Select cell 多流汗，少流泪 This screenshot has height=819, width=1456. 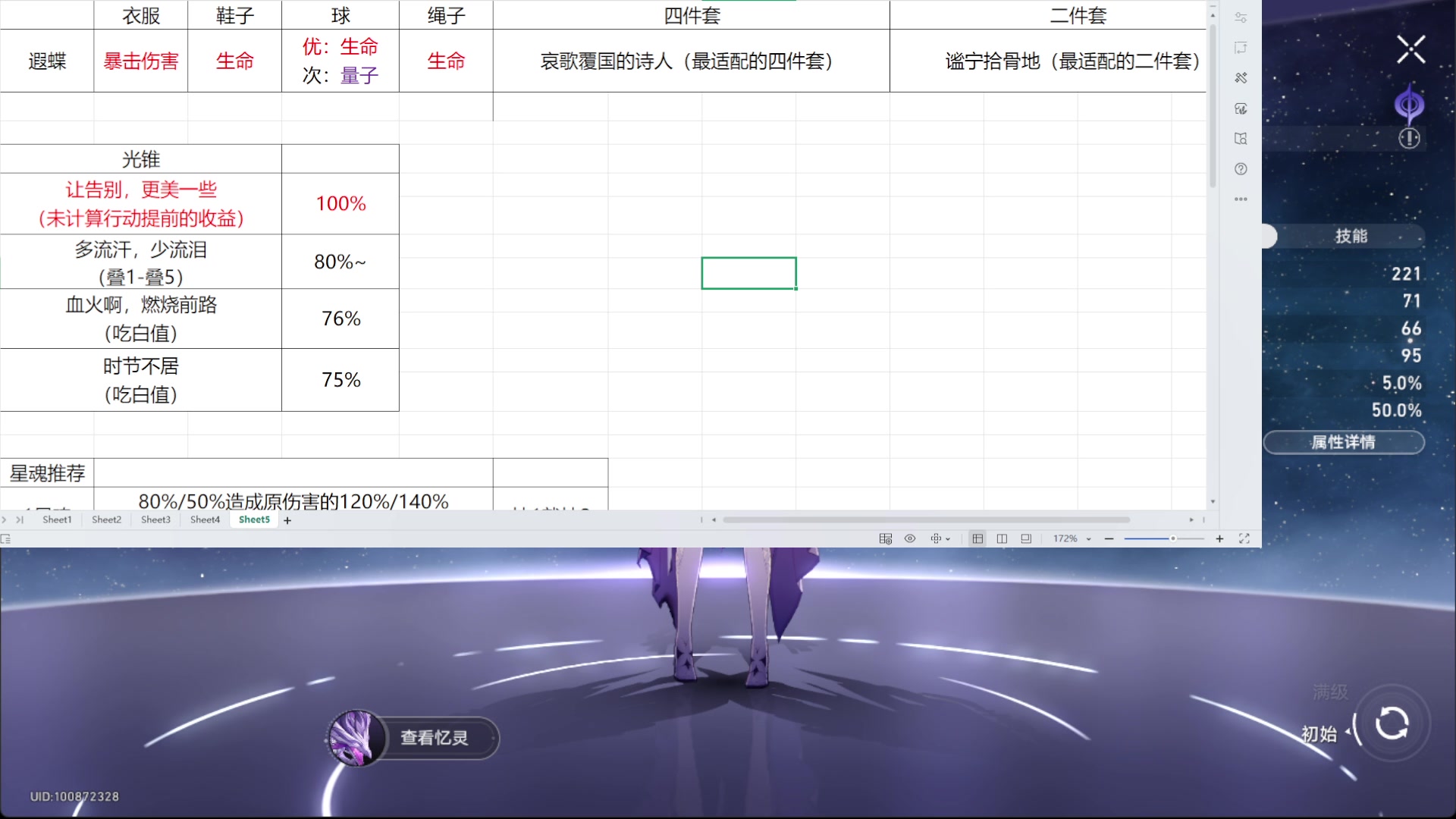(x=141, y=262)
